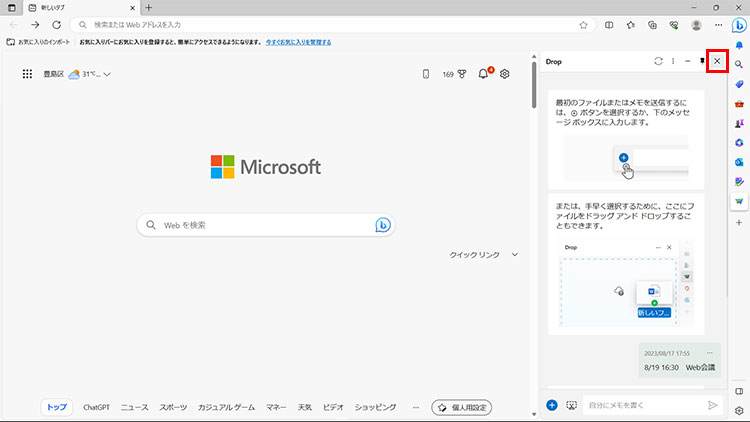This screenshot has width=750, height=422.
Task: Click the blue plus add-file button
Action: tap(552, 405)
